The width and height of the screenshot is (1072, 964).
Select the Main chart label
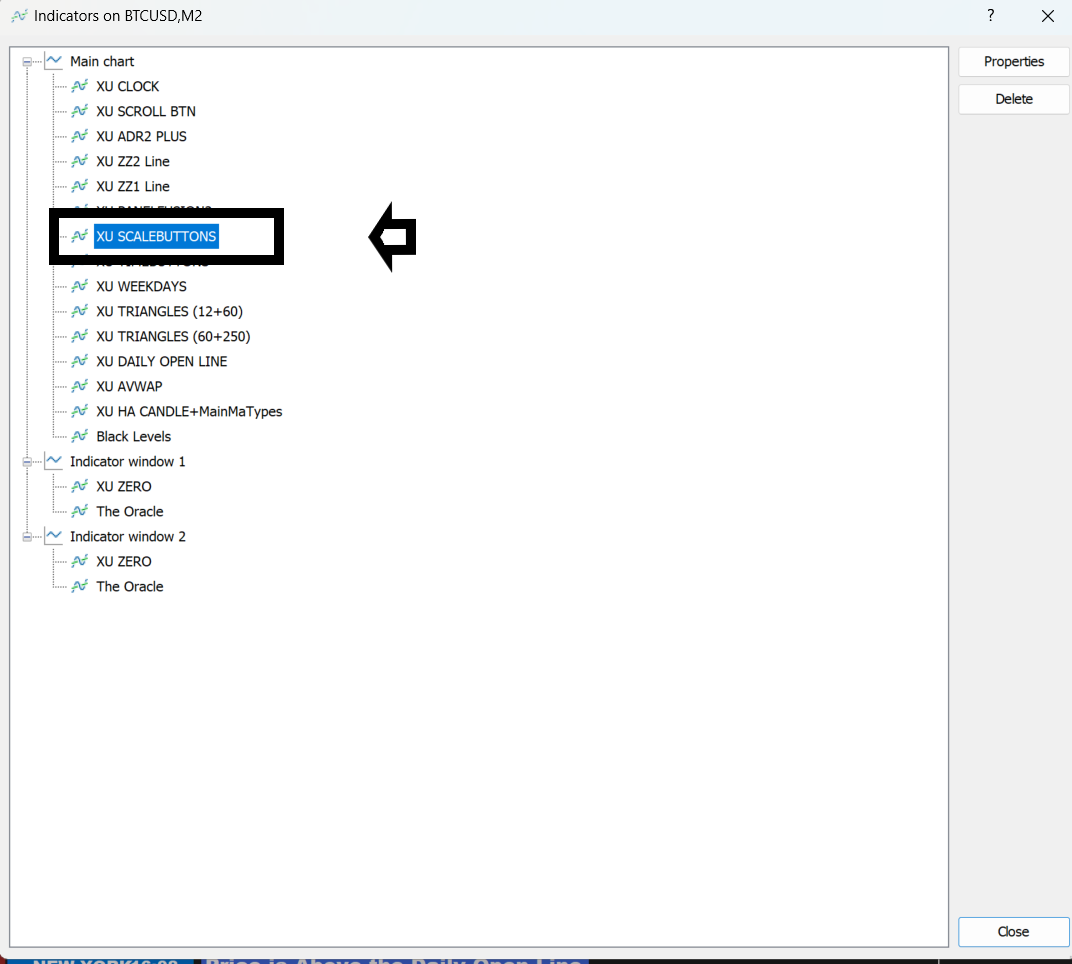click(x=102, y=62)
